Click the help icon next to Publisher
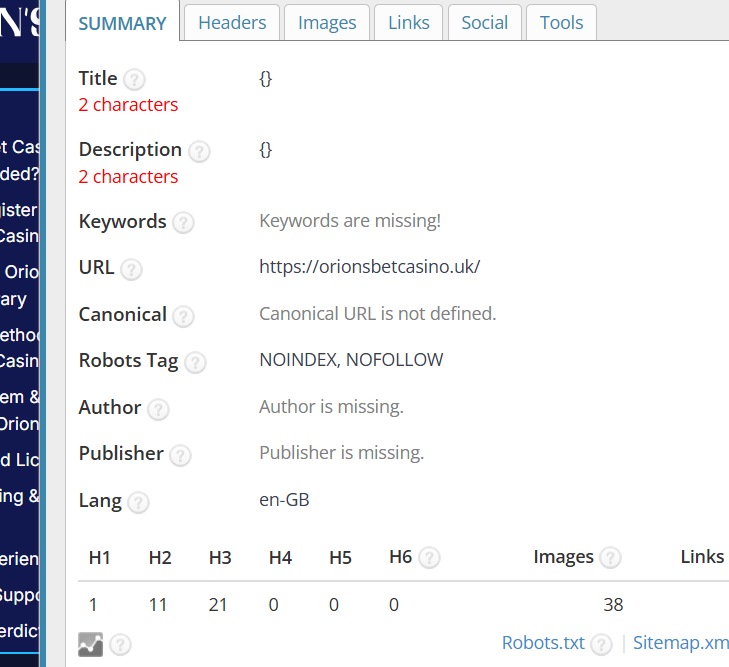This screenshot has width=729, height=667. [180, 455]
